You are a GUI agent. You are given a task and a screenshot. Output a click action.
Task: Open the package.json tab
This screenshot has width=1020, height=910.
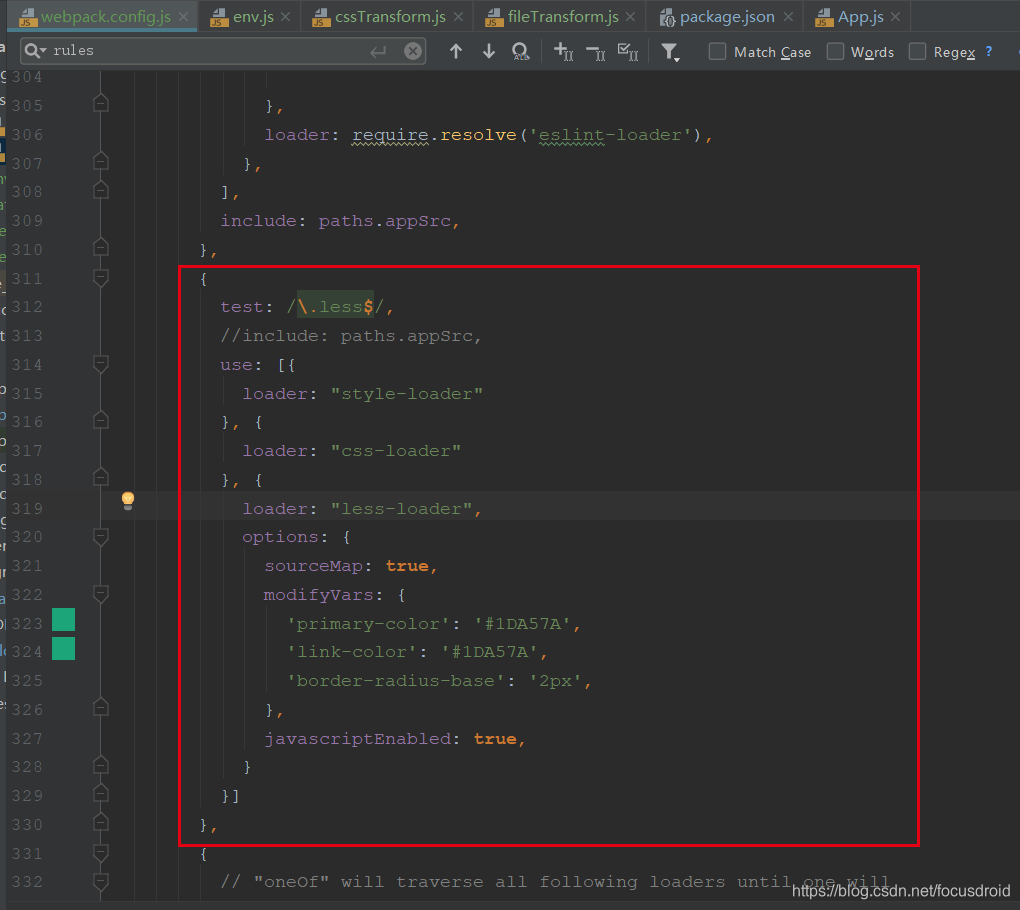[x=727, y=17]
